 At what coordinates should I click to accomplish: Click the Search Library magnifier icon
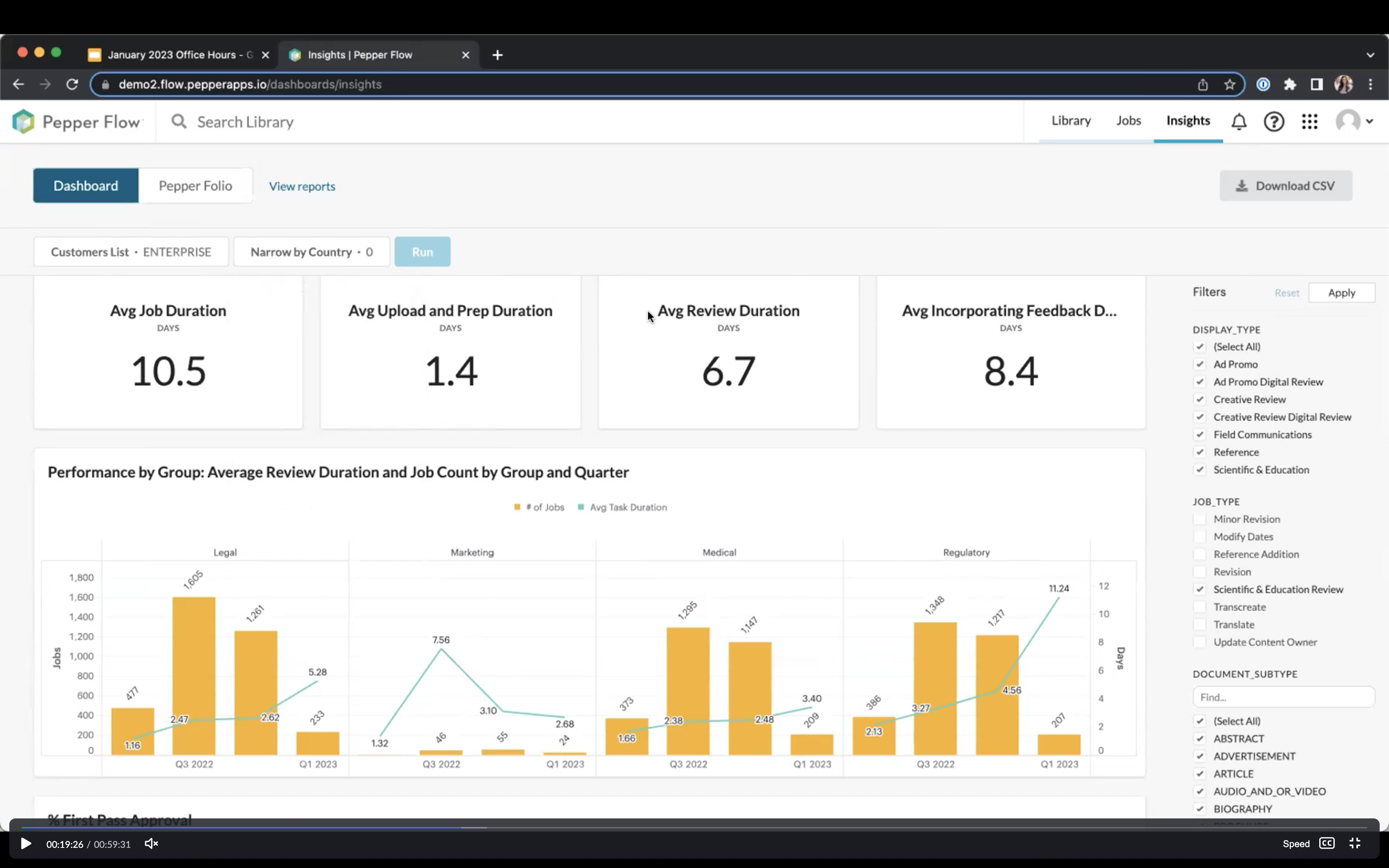(x=179, y=122)
